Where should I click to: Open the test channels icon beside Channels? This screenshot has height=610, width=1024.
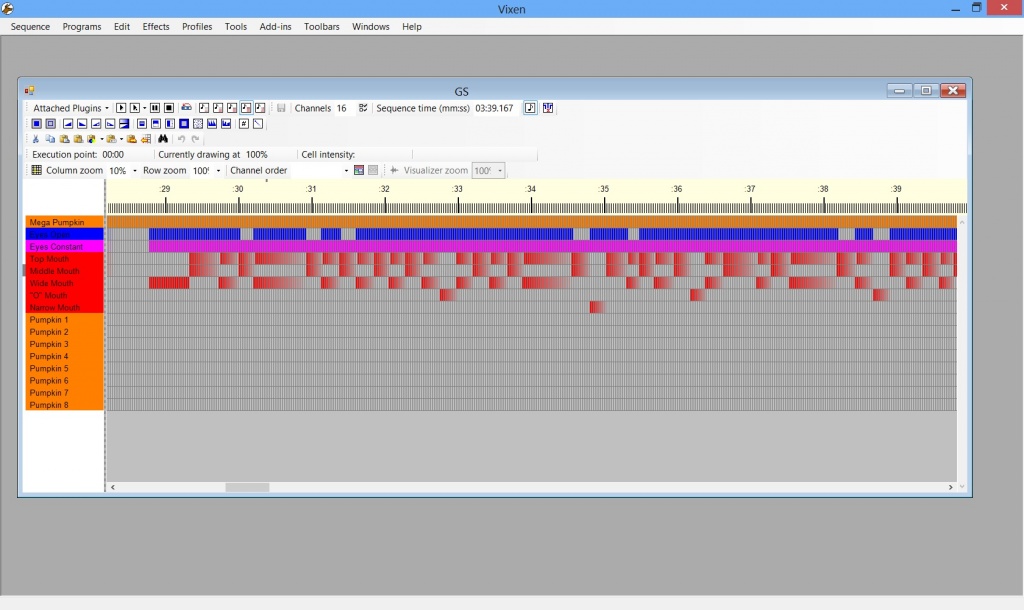[x=363, y=108]
